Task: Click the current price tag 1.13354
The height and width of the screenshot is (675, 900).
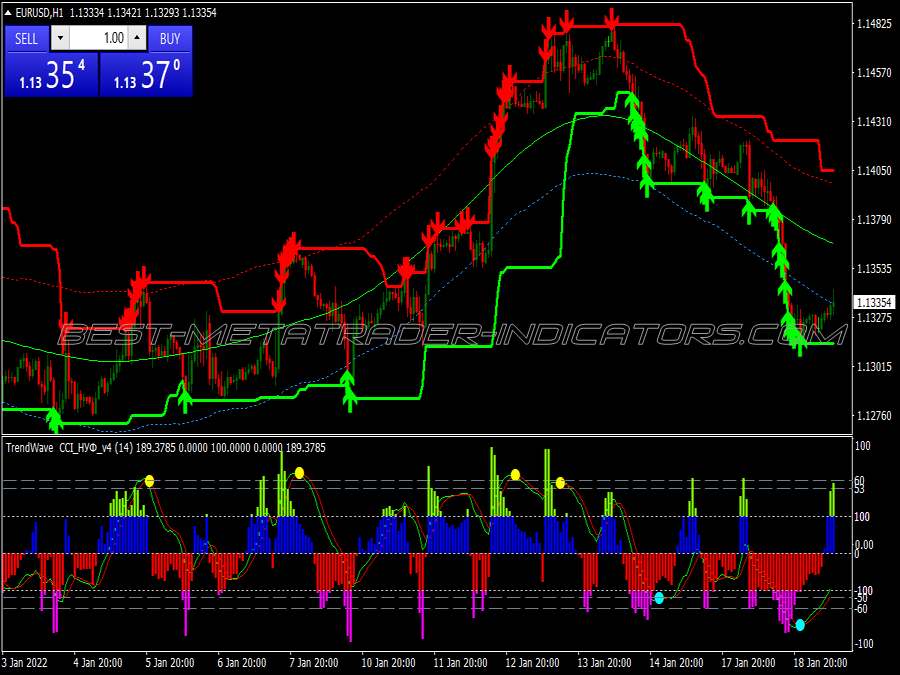Action: click(875, 302)
